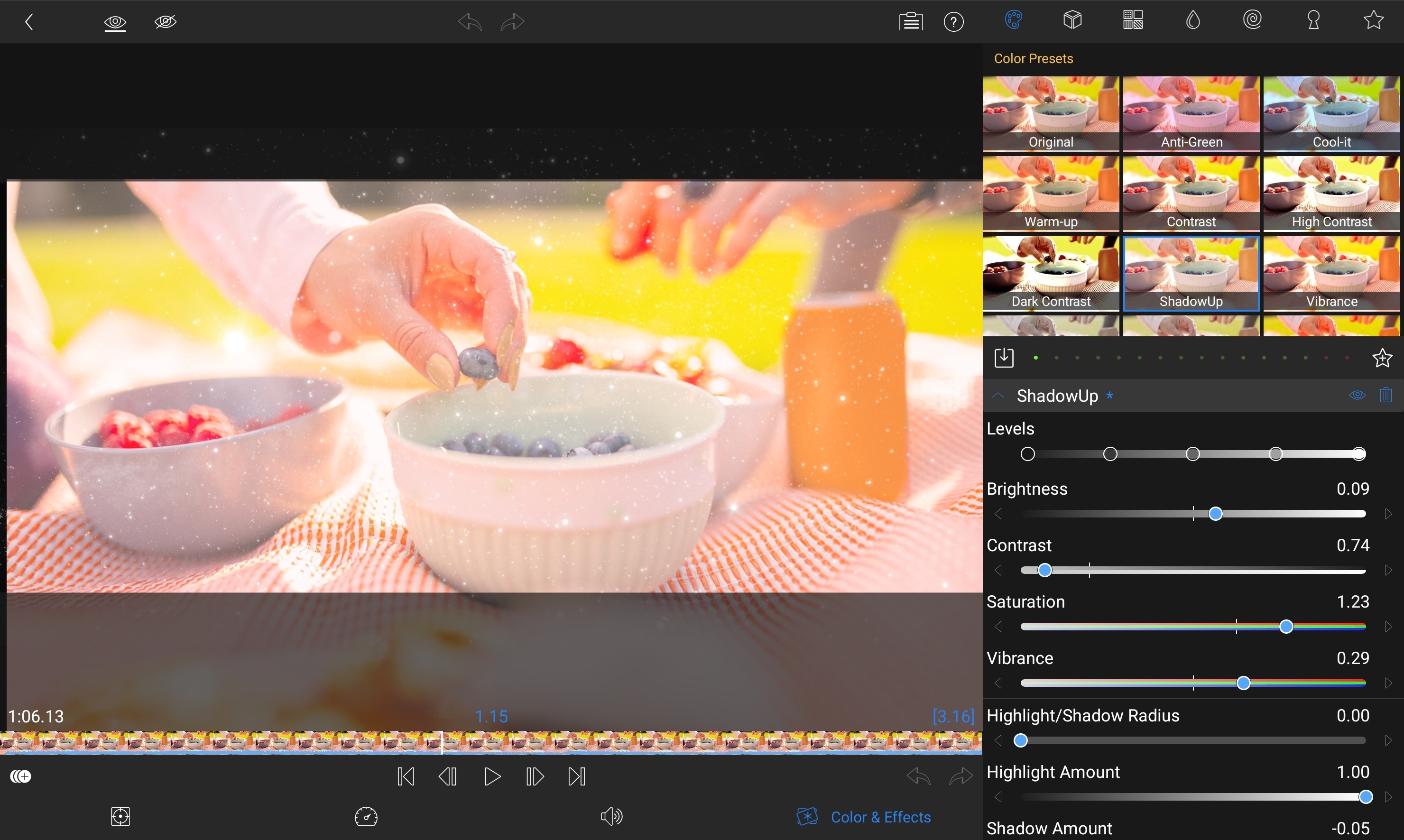The width and height of the screenshot is (1404, 840).
Task: Toggle ShadowUp effect visibility eye
Action: click(x=1357, y=395)
